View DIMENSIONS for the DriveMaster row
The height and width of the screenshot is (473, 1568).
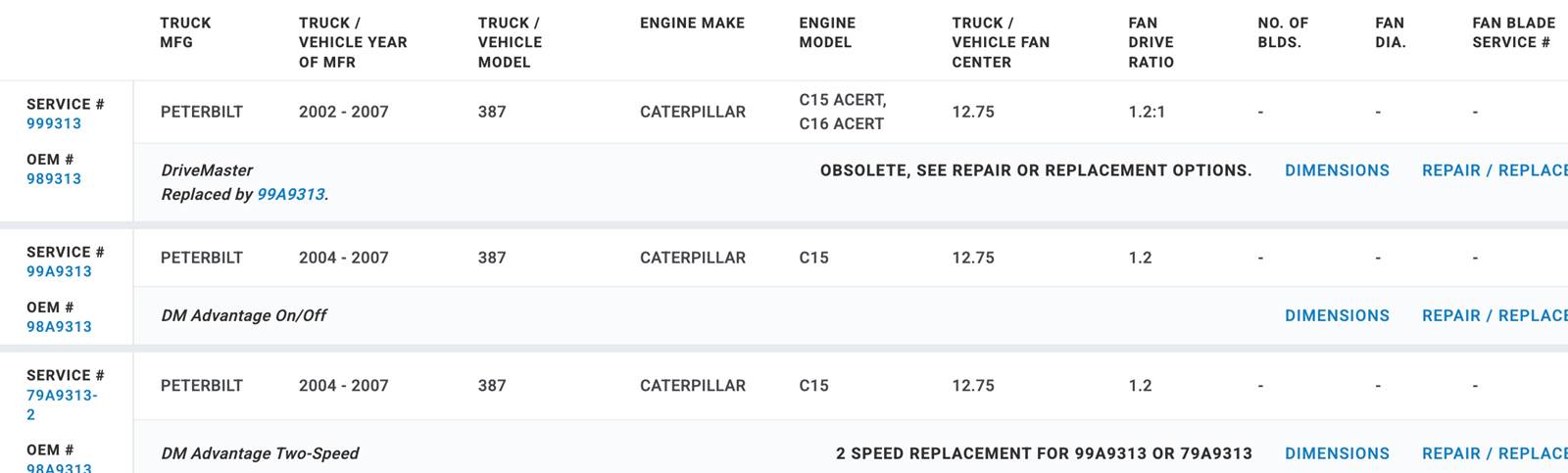[x=1337, y=170]
